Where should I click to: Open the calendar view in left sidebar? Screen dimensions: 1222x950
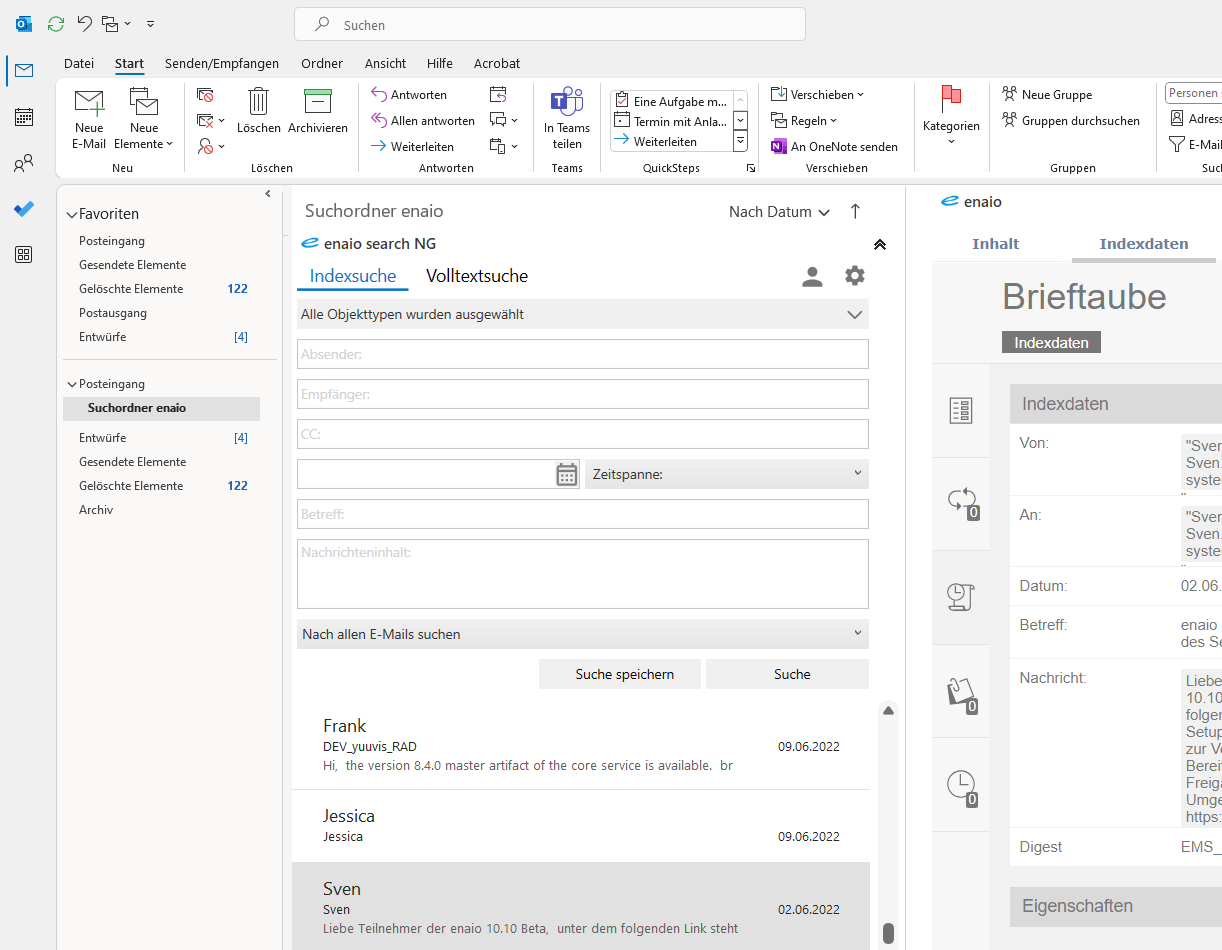click(x=24, y=117)
